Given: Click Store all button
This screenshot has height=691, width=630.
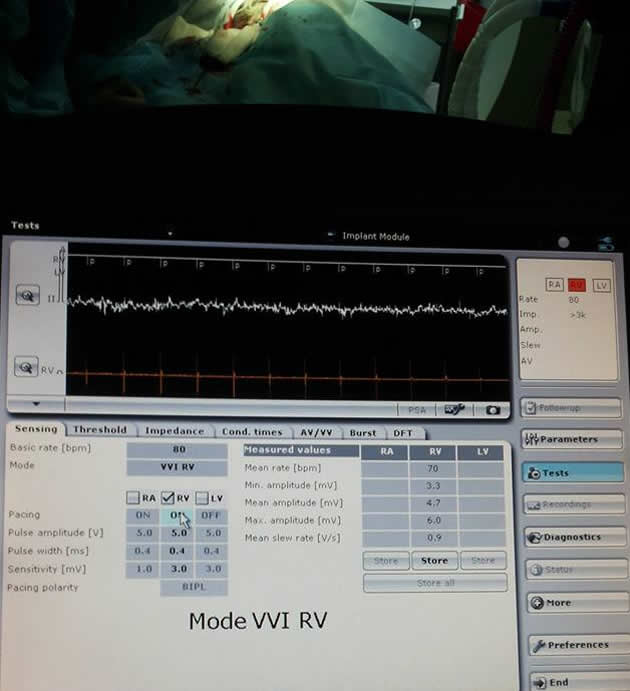Looking at the screenshot, I should (x=435, y=583).
